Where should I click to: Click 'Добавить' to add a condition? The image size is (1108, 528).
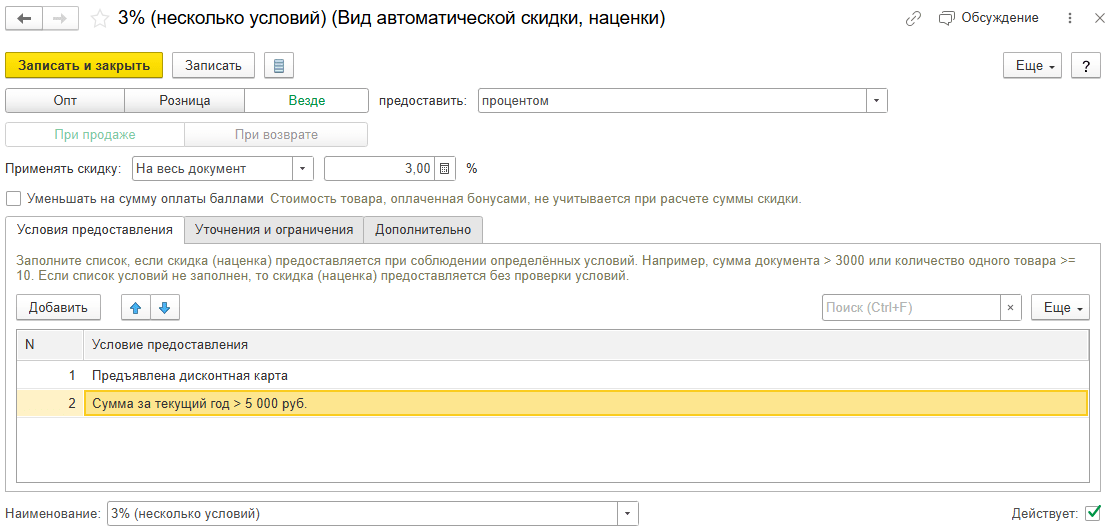(58, 308)
